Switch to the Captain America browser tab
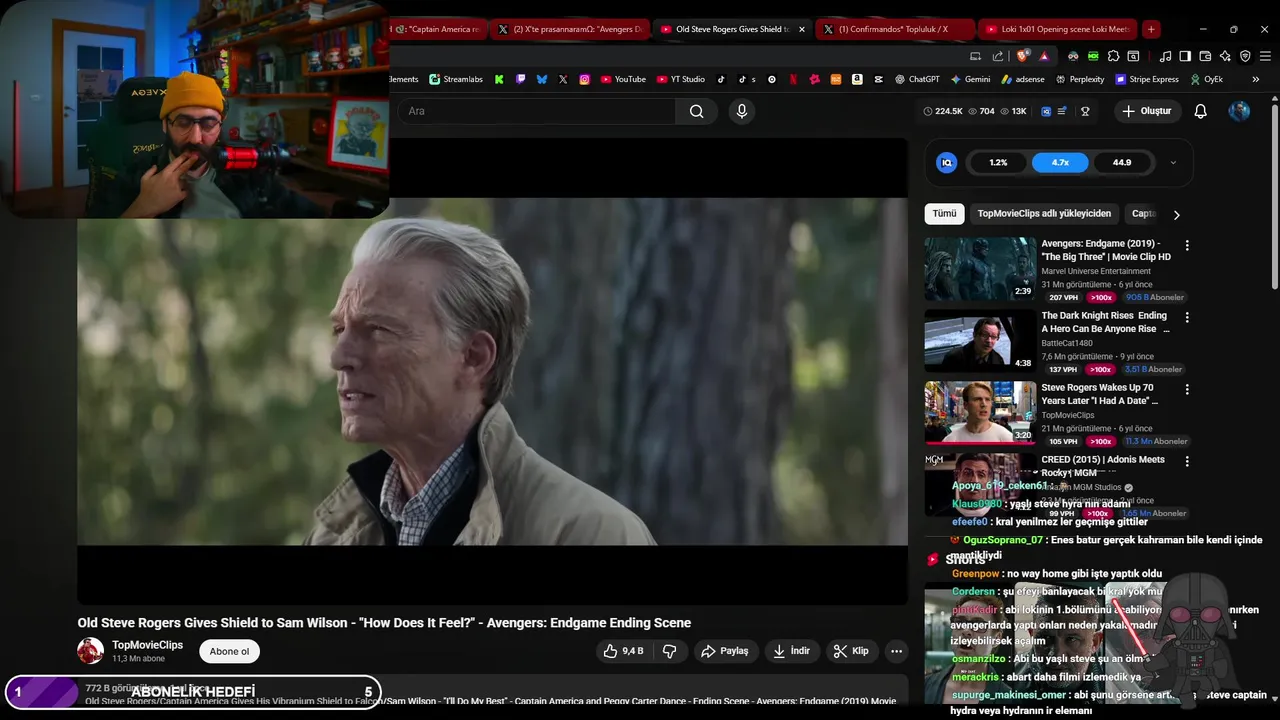 click(x=436, y=29)
